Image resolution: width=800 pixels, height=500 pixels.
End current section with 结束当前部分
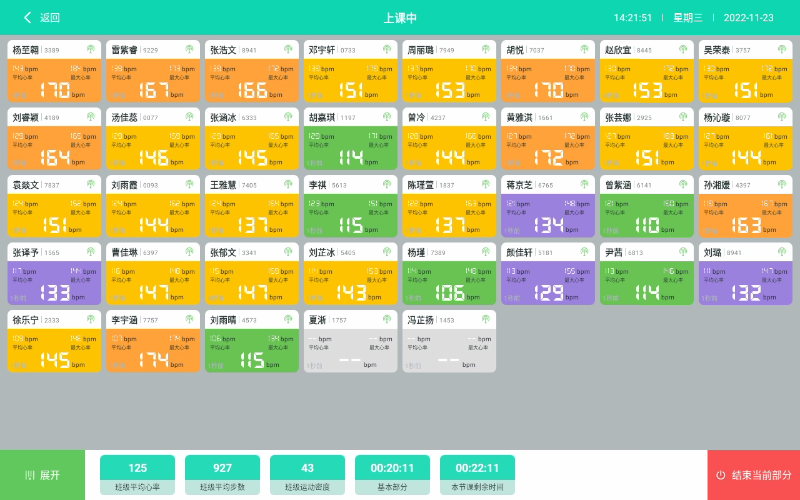point(753,475)
